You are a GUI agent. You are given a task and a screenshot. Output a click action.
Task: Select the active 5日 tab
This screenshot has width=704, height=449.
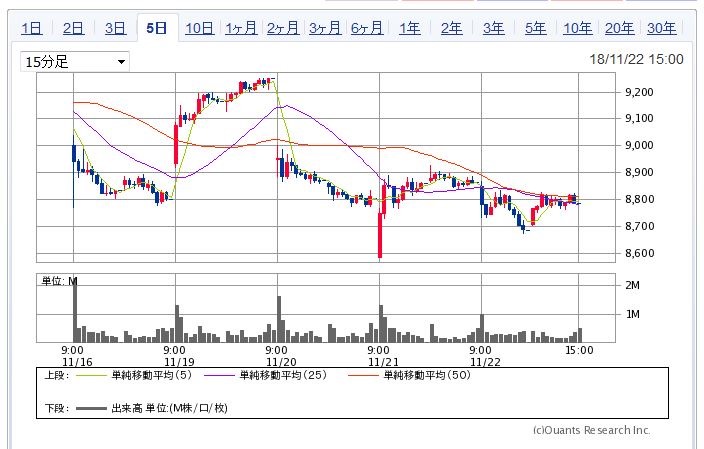tap(157, 28)
